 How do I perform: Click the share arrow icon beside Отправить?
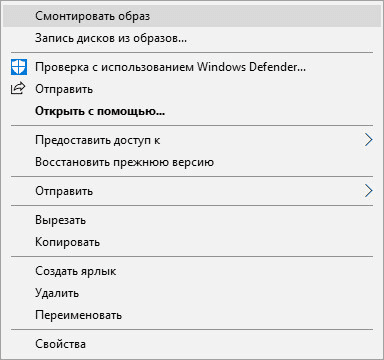(18, 88)
